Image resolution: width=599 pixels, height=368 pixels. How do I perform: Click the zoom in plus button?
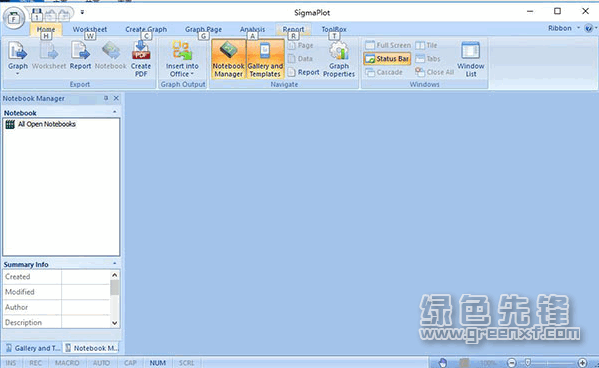[582, 363]
